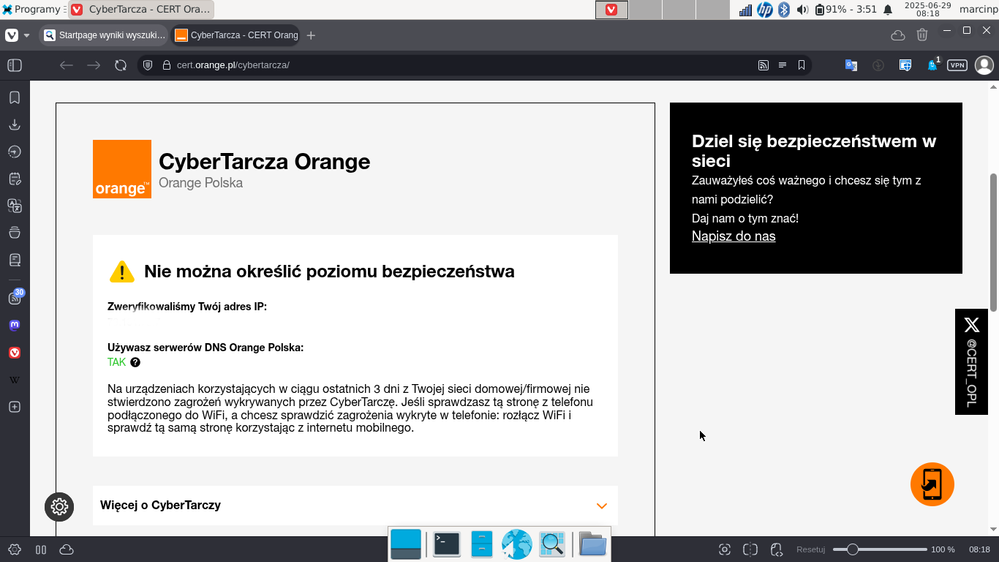Open Vivaldi settings gear in status bar
999x562 pixels.
(14, 549)
